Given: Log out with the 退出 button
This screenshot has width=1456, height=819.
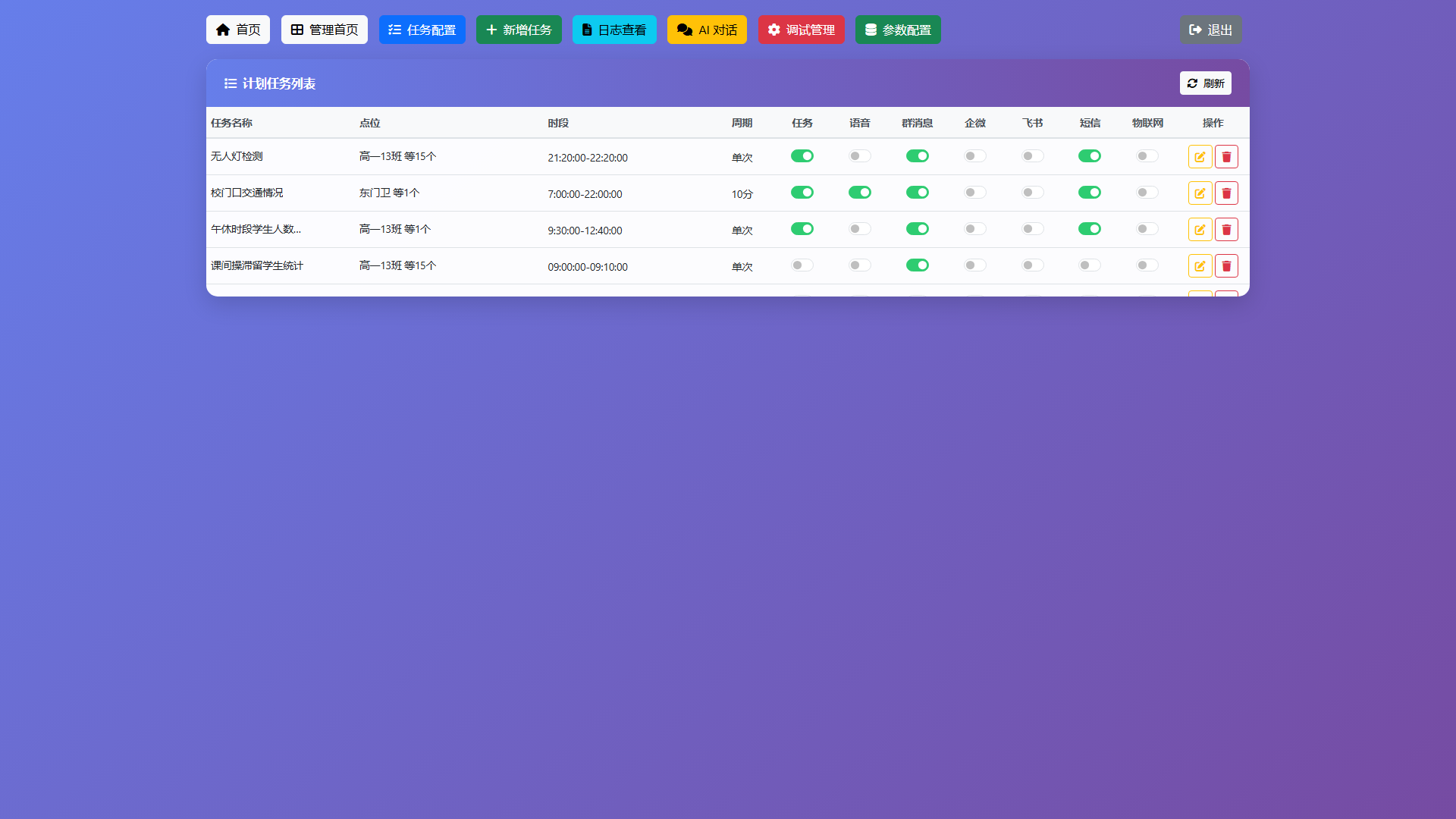Looking at the screenshot, I should tap(1210, 30).
